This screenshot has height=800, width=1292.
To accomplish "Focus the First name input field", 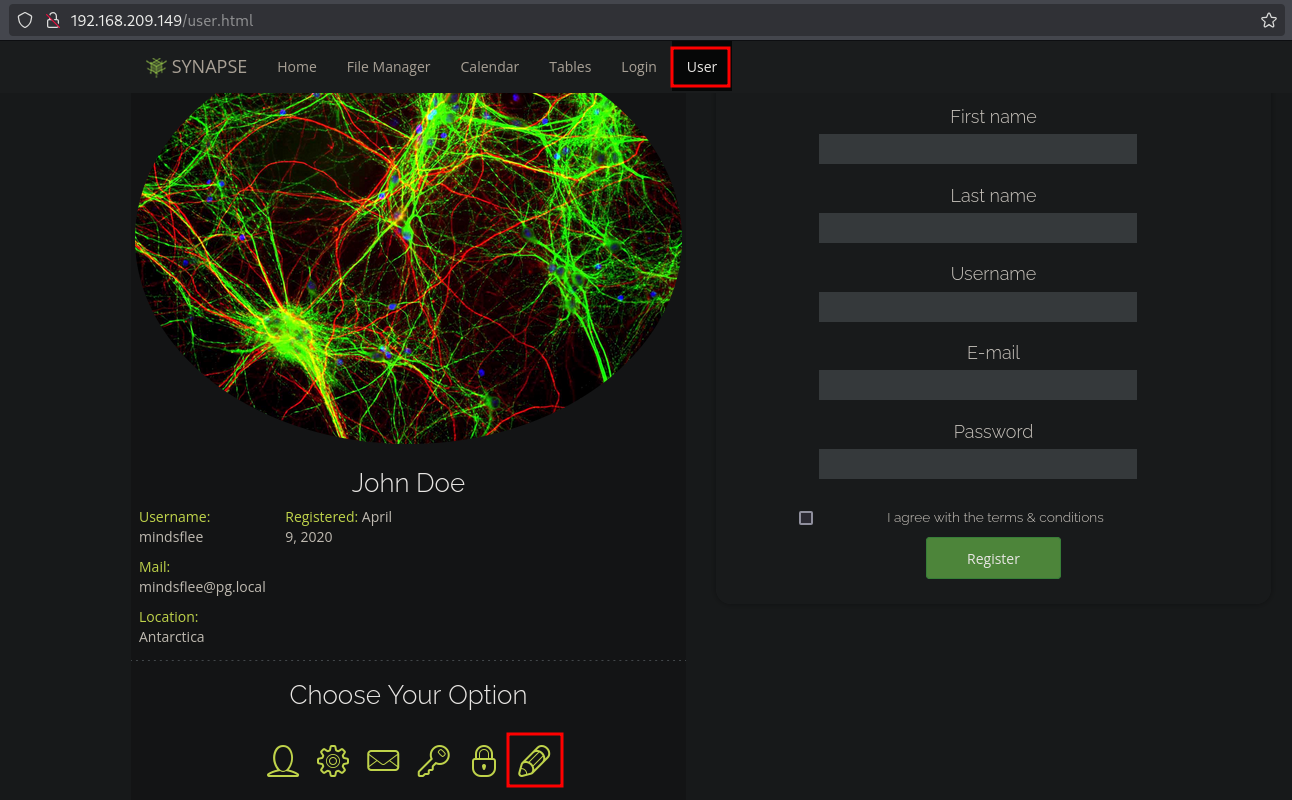I will pyautogui.click(x=977, y=149).
